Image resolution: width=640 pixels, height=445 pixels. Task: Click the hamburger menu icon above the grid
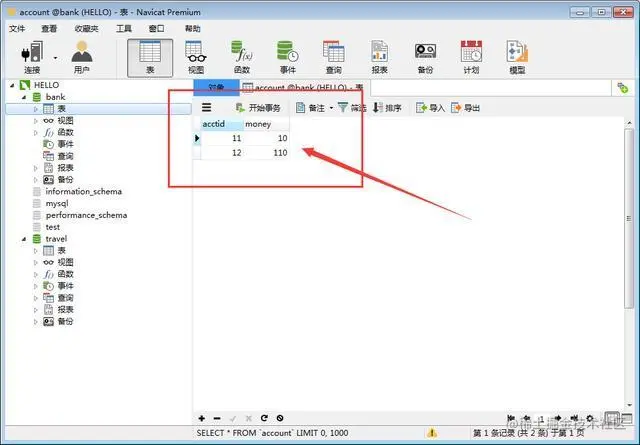207,107
